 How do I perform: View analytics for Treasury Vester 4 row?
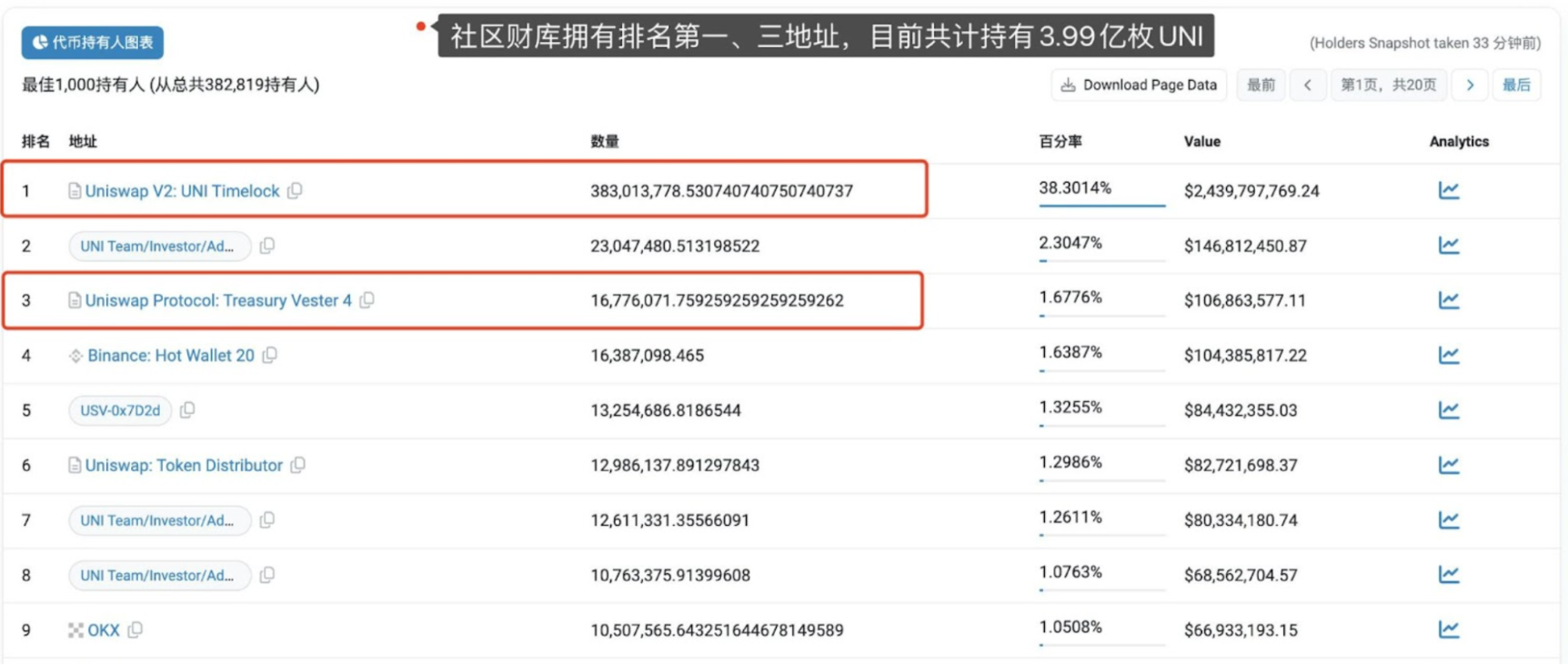tap(1449, 300)
